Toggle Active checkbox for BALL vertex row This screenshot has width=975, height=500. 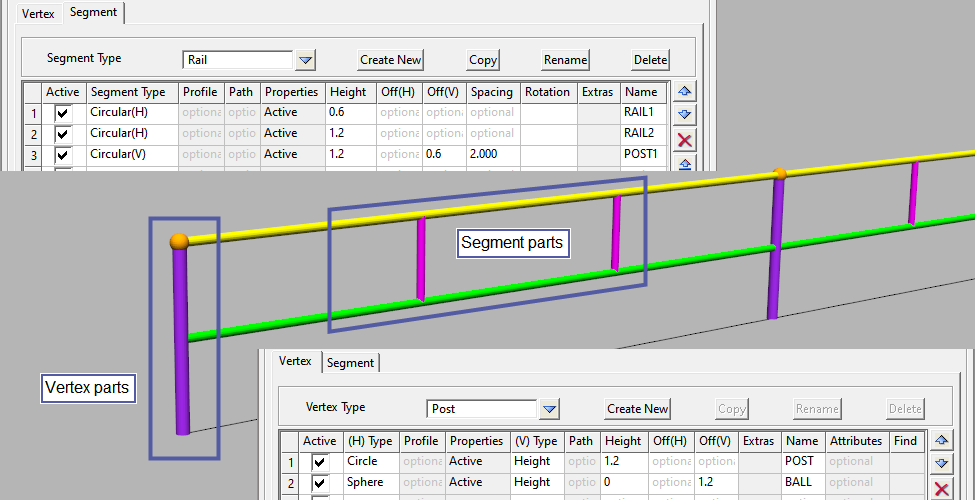click(320, 483)
